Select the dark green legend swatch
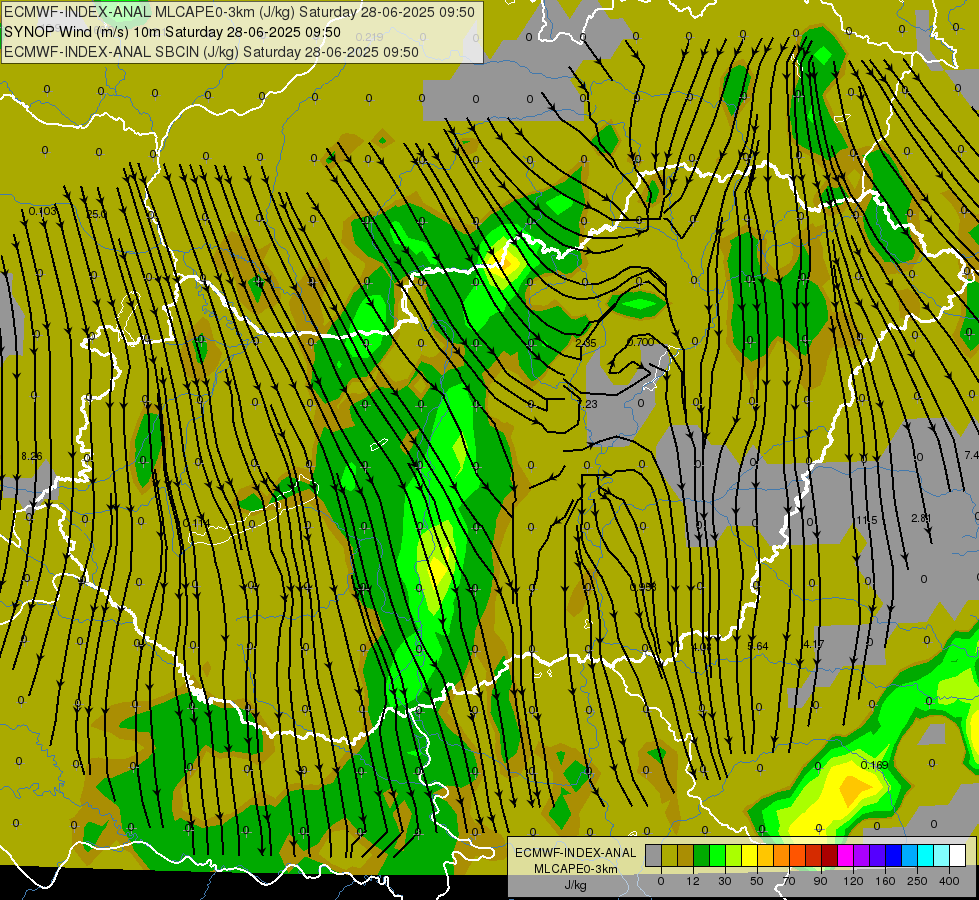This screenshot has width=979, height=900. pyautogui.click(x=701, y=856)
